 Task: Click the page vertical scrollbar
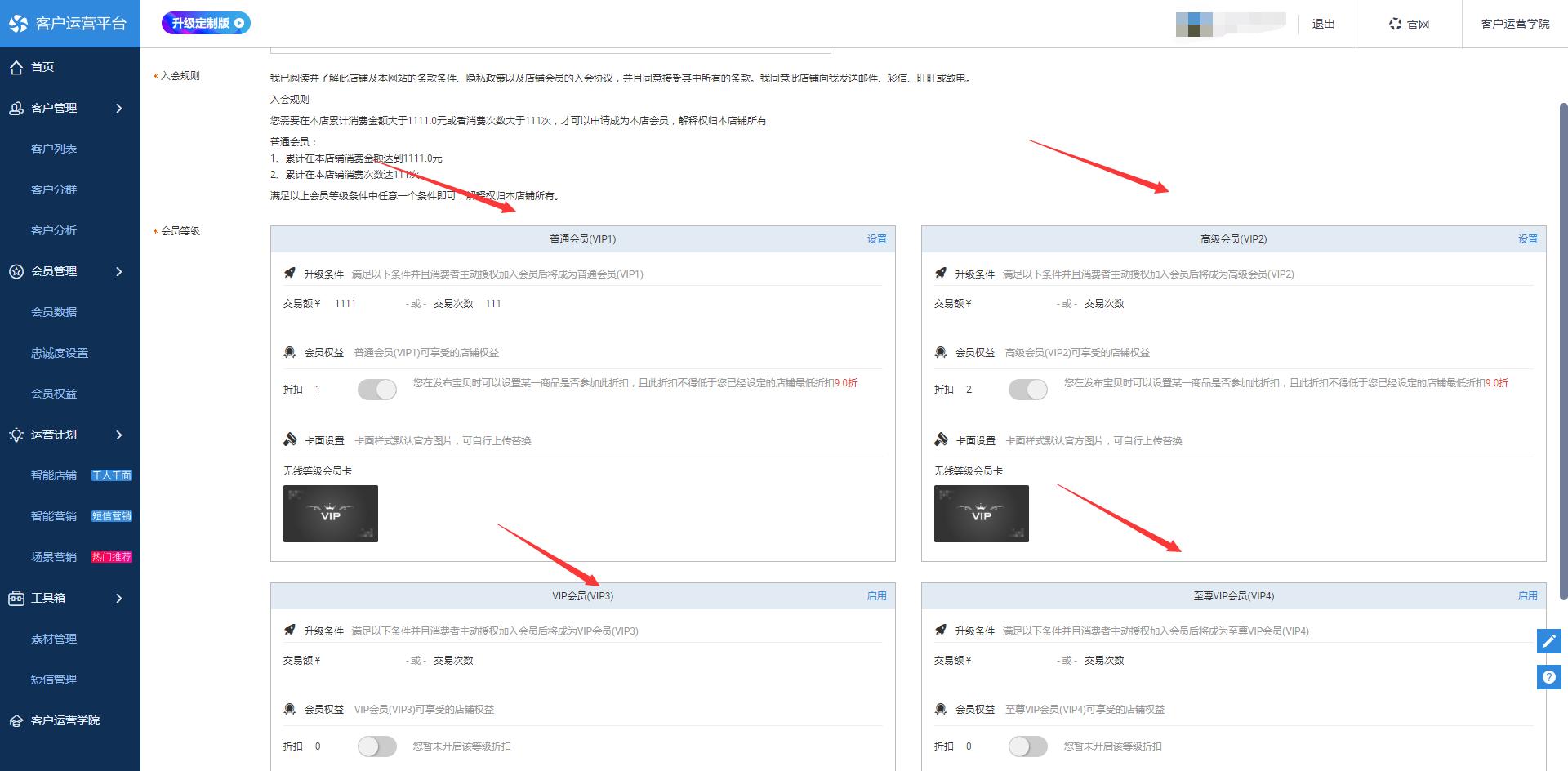(x=1563, y=351)
